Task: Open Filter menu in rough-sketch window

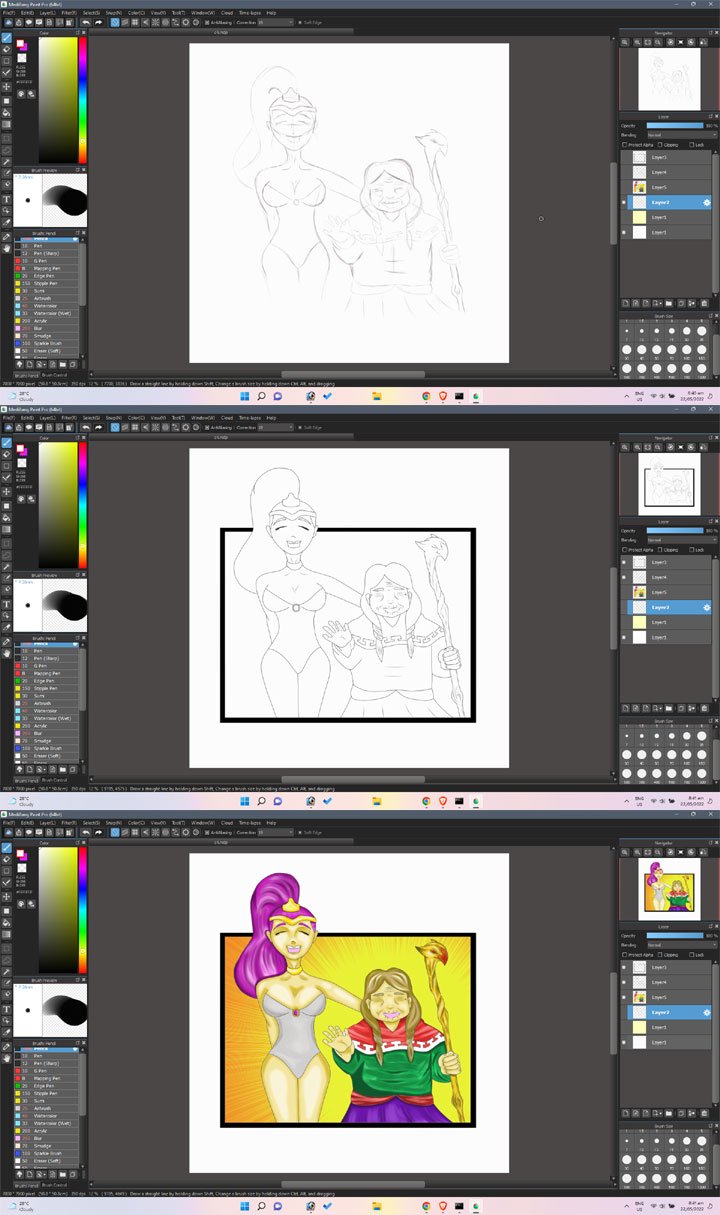Action: click(69, 12)
